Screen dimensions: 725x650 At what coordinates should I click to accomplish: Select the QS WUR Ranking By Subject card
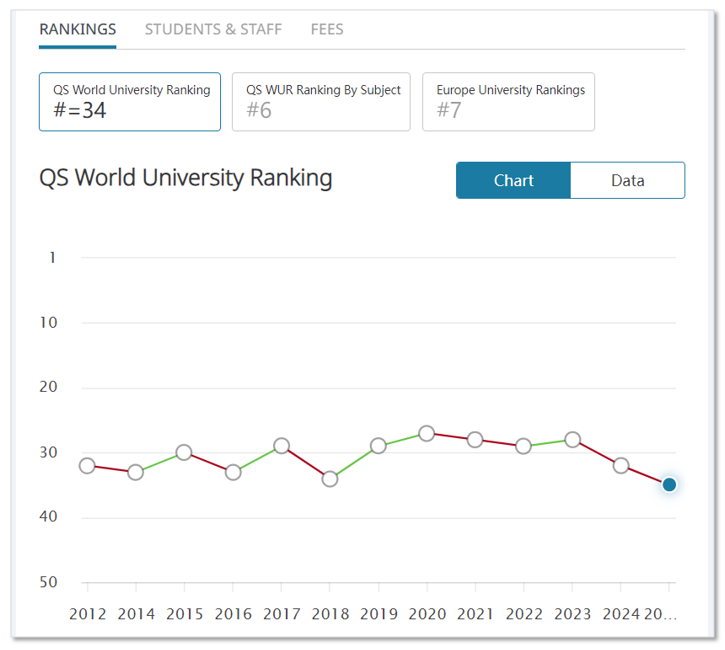(321, 102)
